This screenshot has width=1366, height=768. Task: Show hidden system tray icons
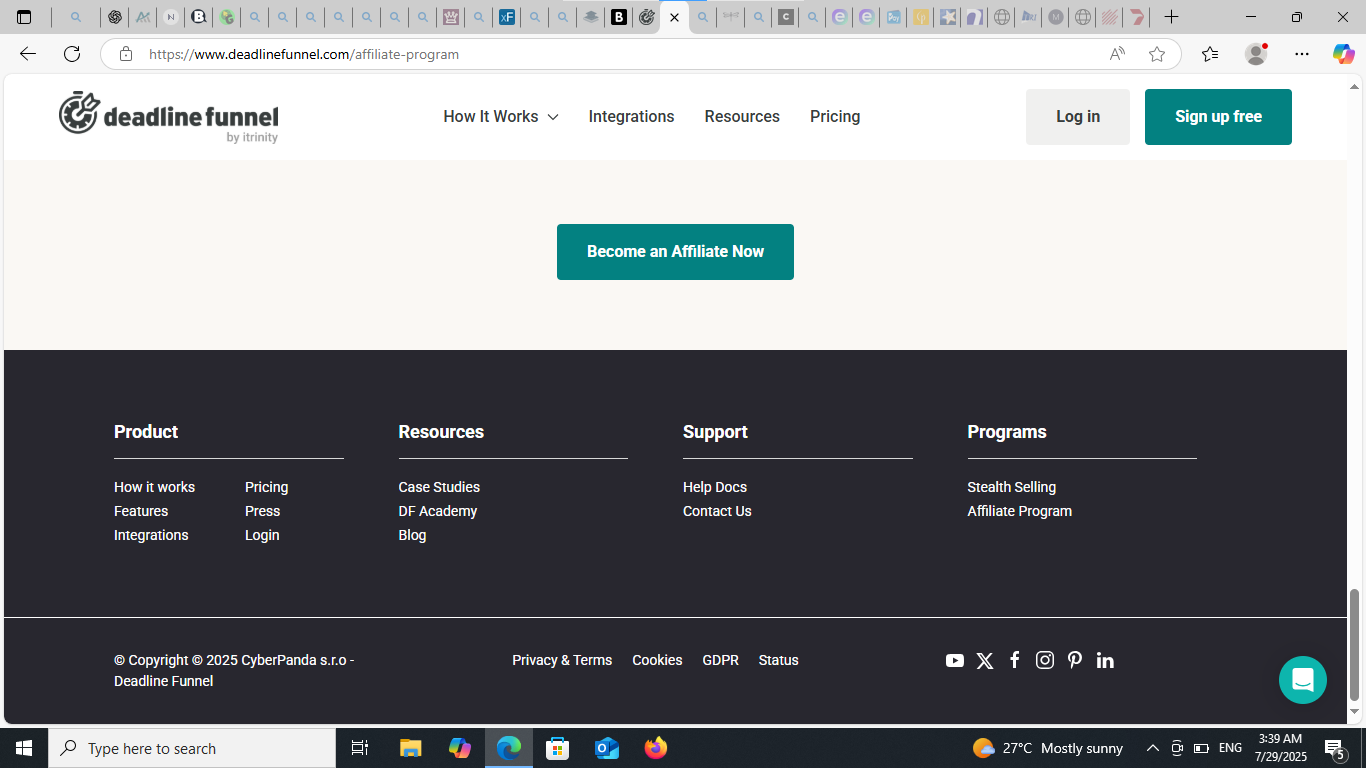coord(1152,748)
